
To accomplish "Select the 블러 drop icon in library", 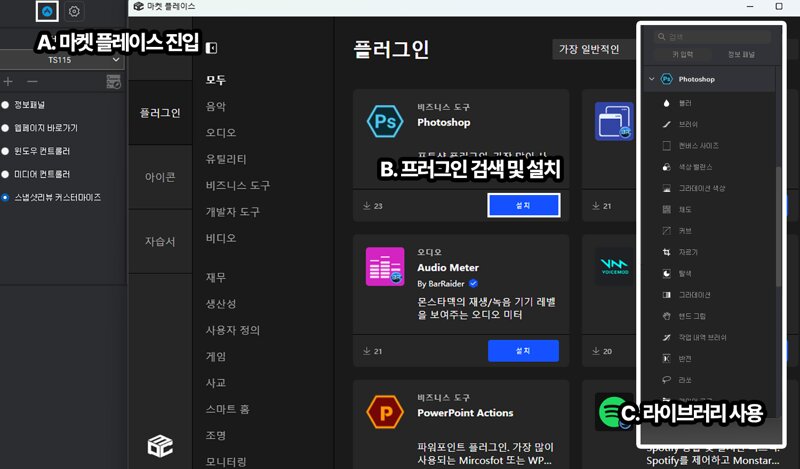I will 666,103.
